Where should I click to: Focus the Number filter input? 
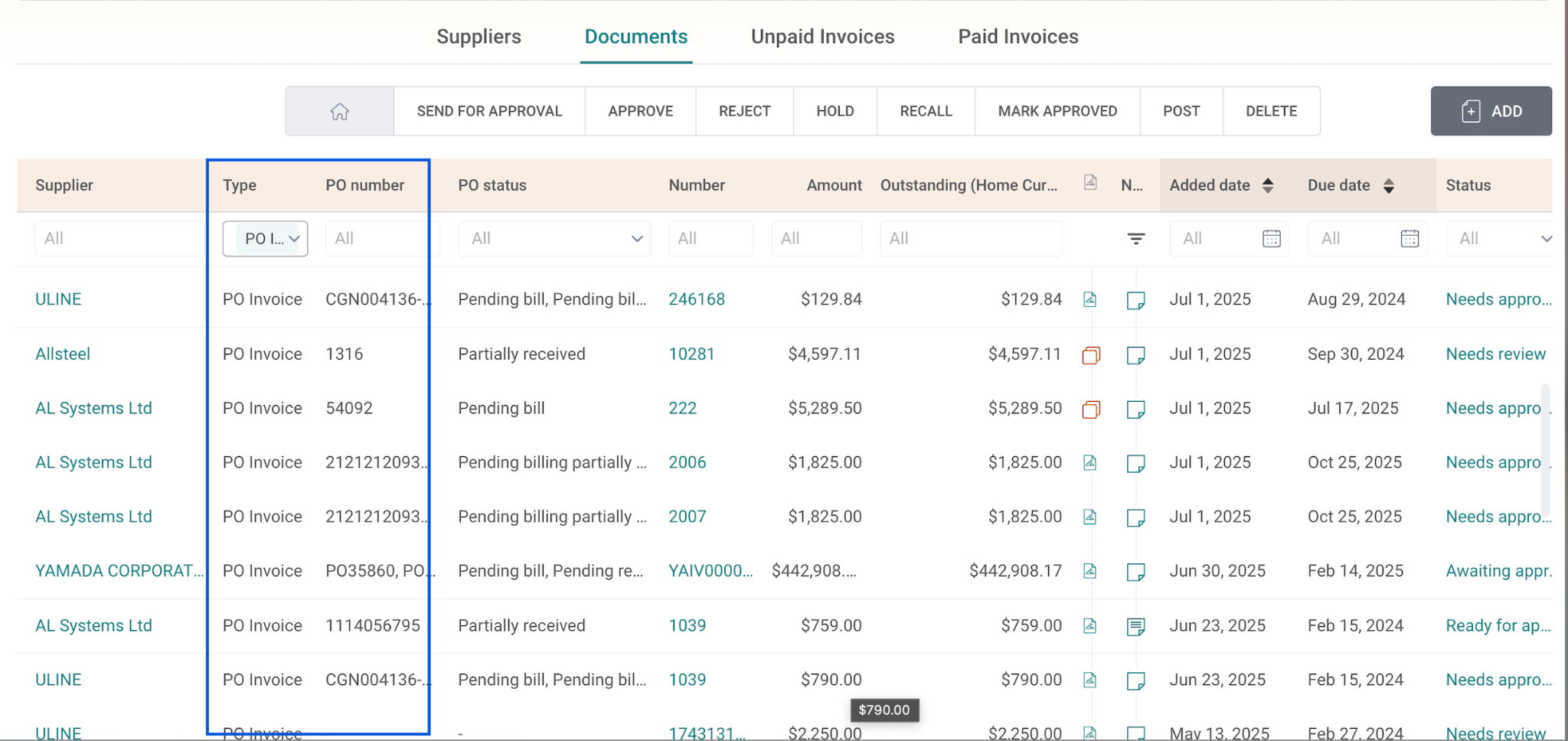point(710,239)
